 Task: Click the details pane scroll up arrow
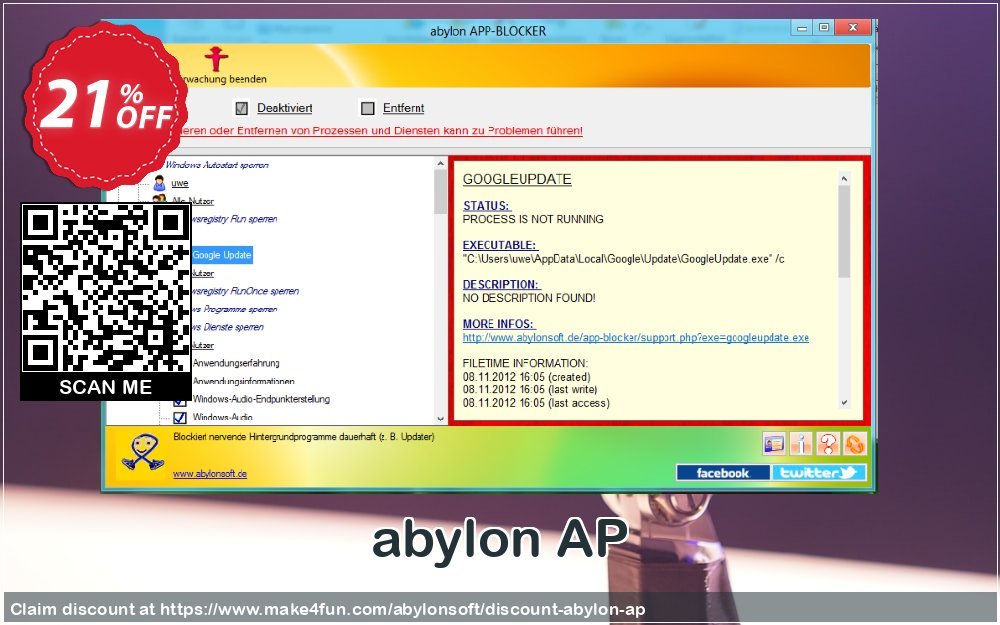click(844, 179)
